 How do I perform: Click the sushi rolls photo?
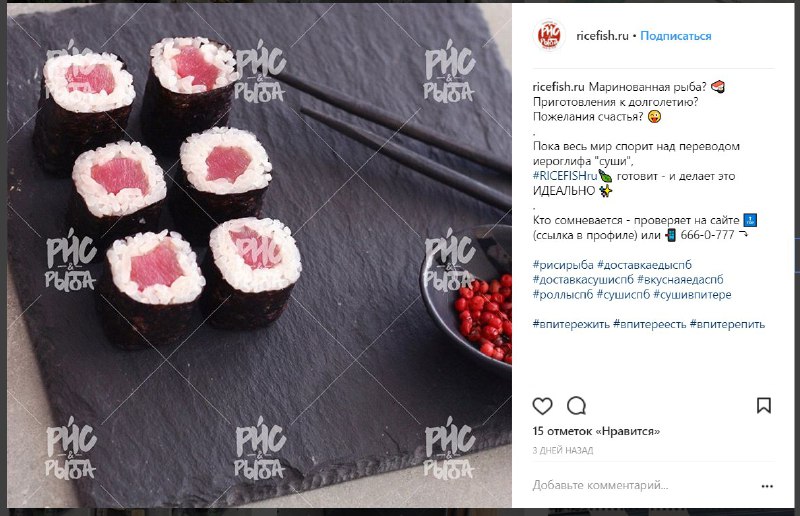pos(259,255)
